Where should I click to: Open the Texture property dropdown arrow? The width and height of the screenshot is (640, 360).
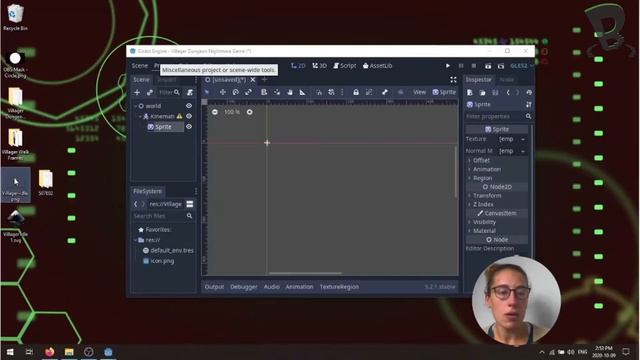pyautogui.click(x=523, y=139)
